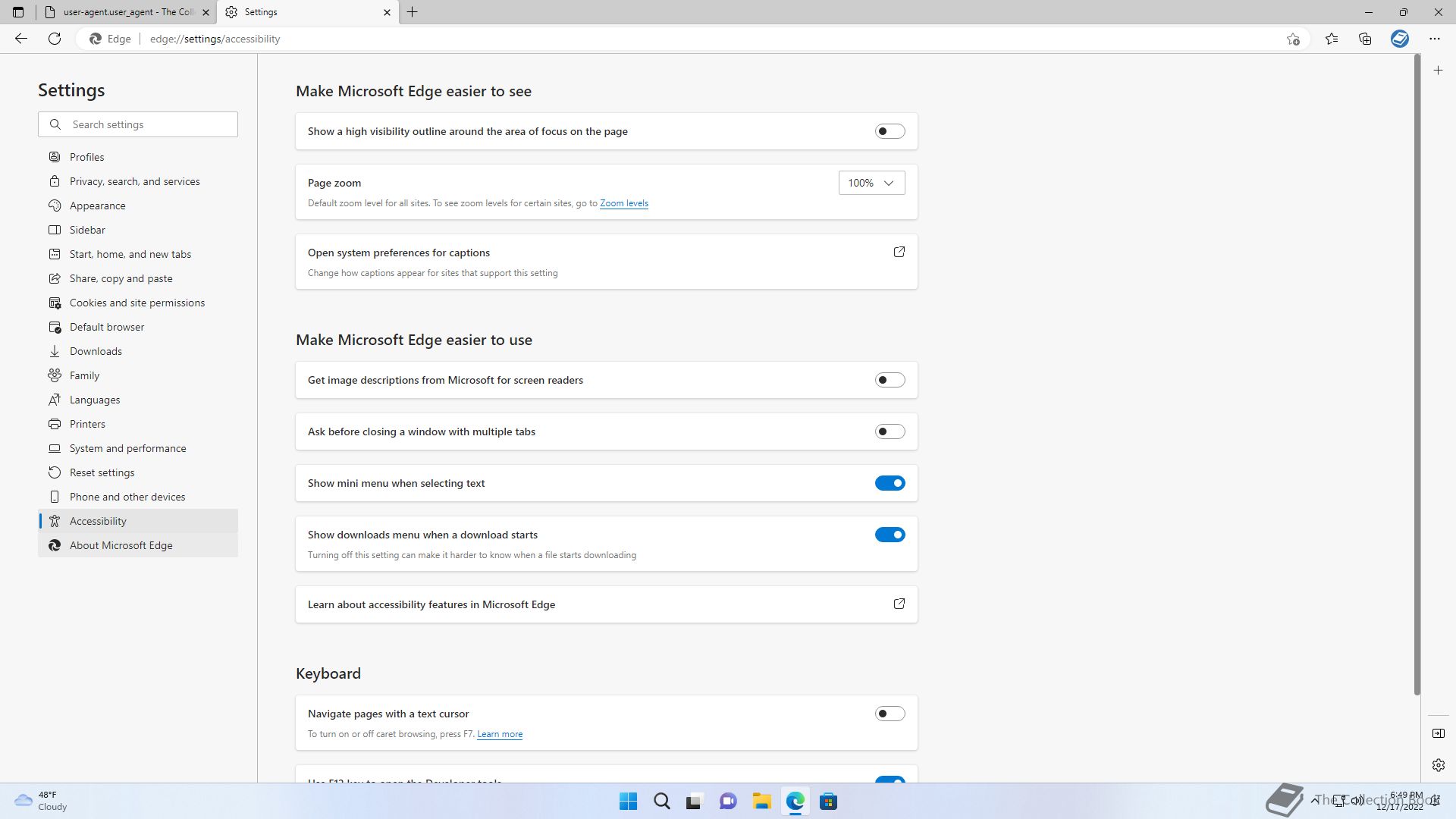Open system preferences for captions
1456x819 pixels.
point(606,262)
